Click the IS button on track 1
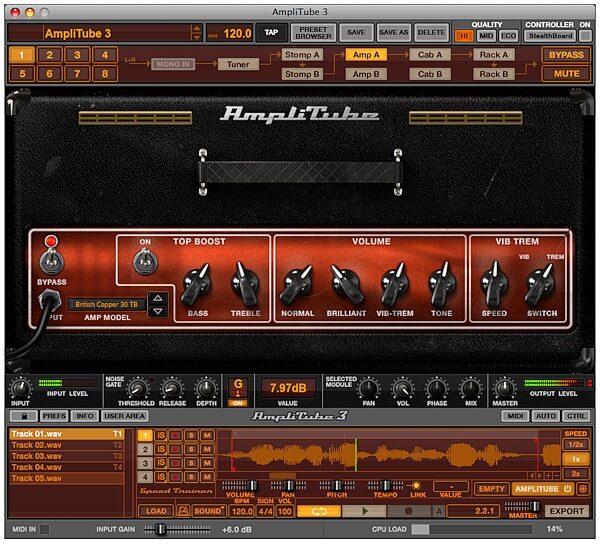This screenshot has width=600, height=544. 161,435
